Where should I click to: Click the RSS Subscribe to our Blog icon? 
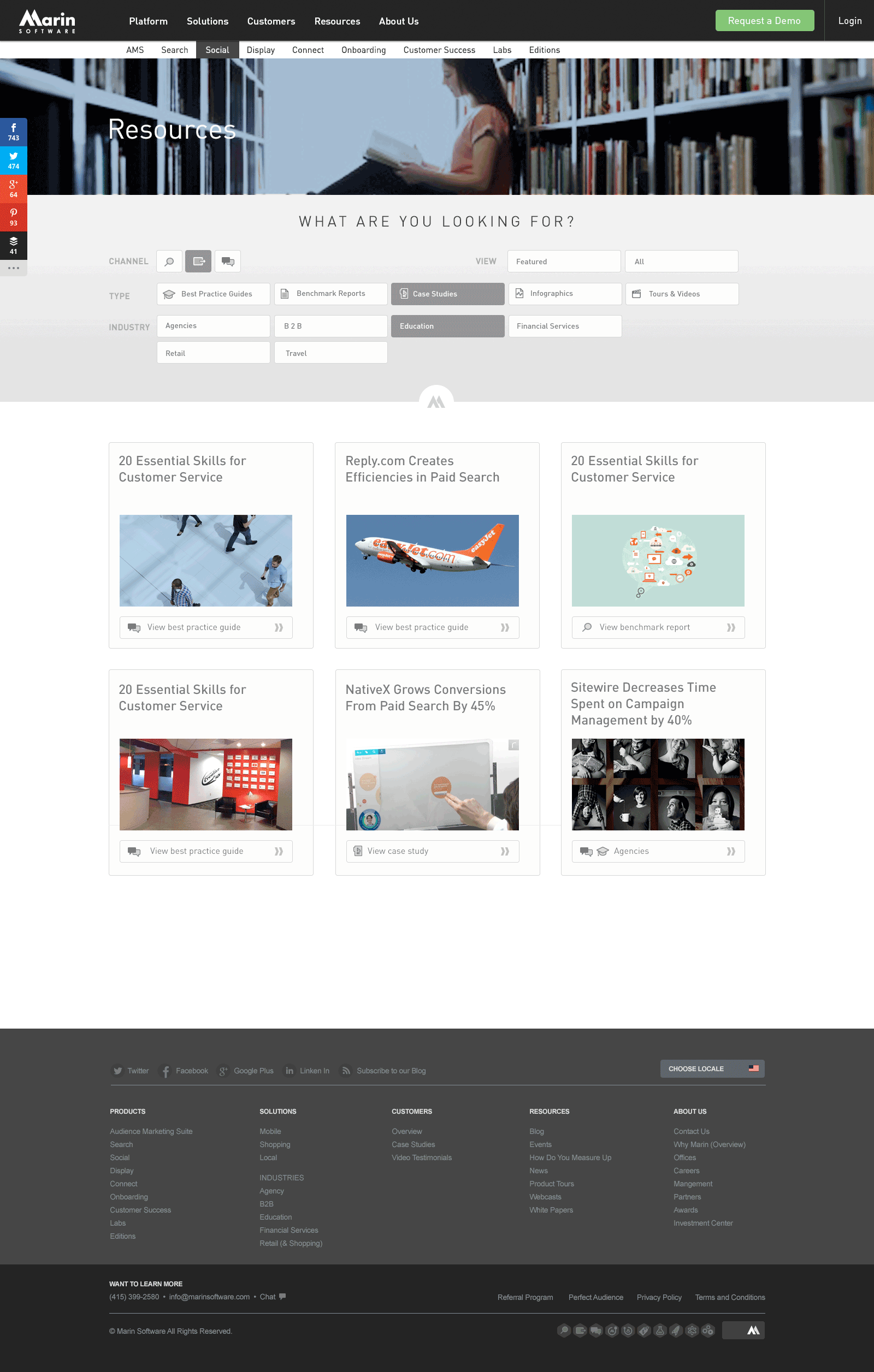click(x=345, y=1071)
